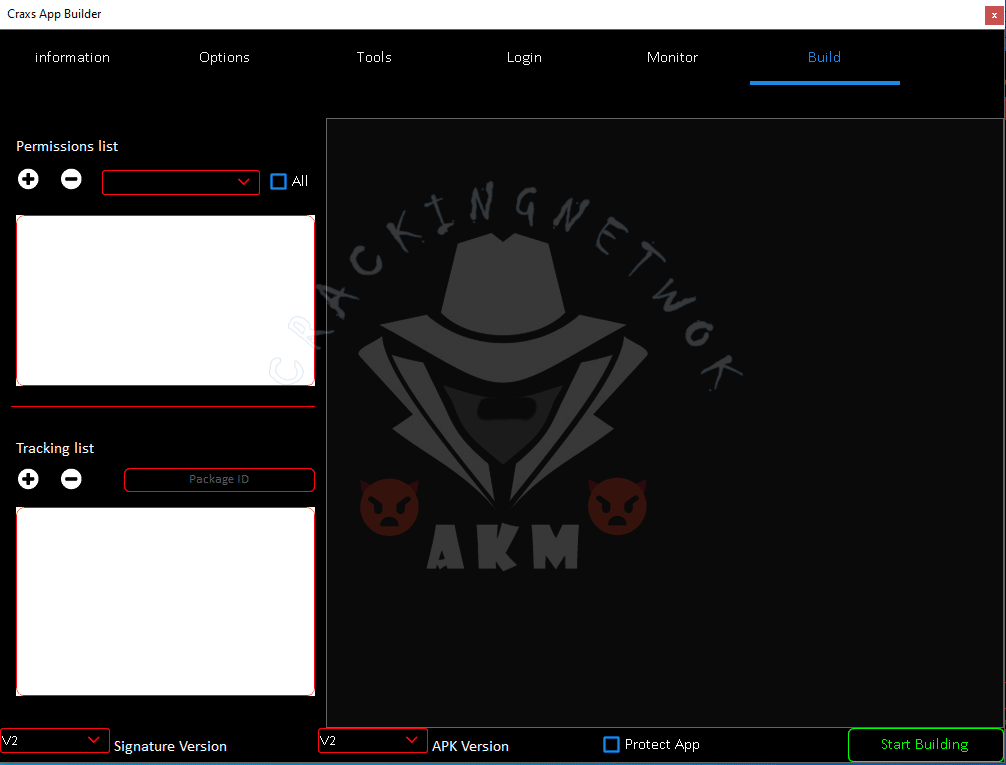1006x765 pixels.
Task: Open the Options tab
Action: pos(224,58)
